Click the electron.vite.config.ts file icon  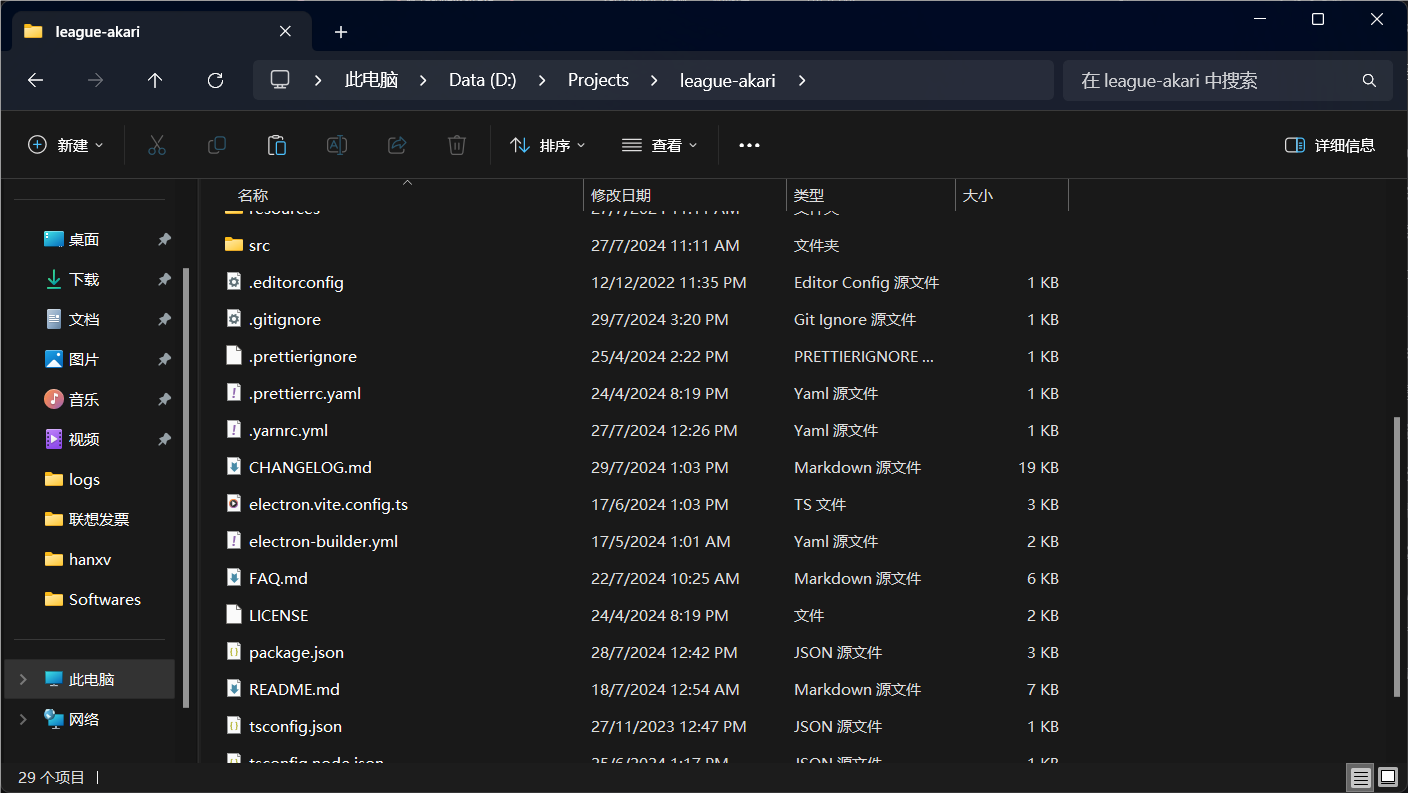[x=234, y=504]
